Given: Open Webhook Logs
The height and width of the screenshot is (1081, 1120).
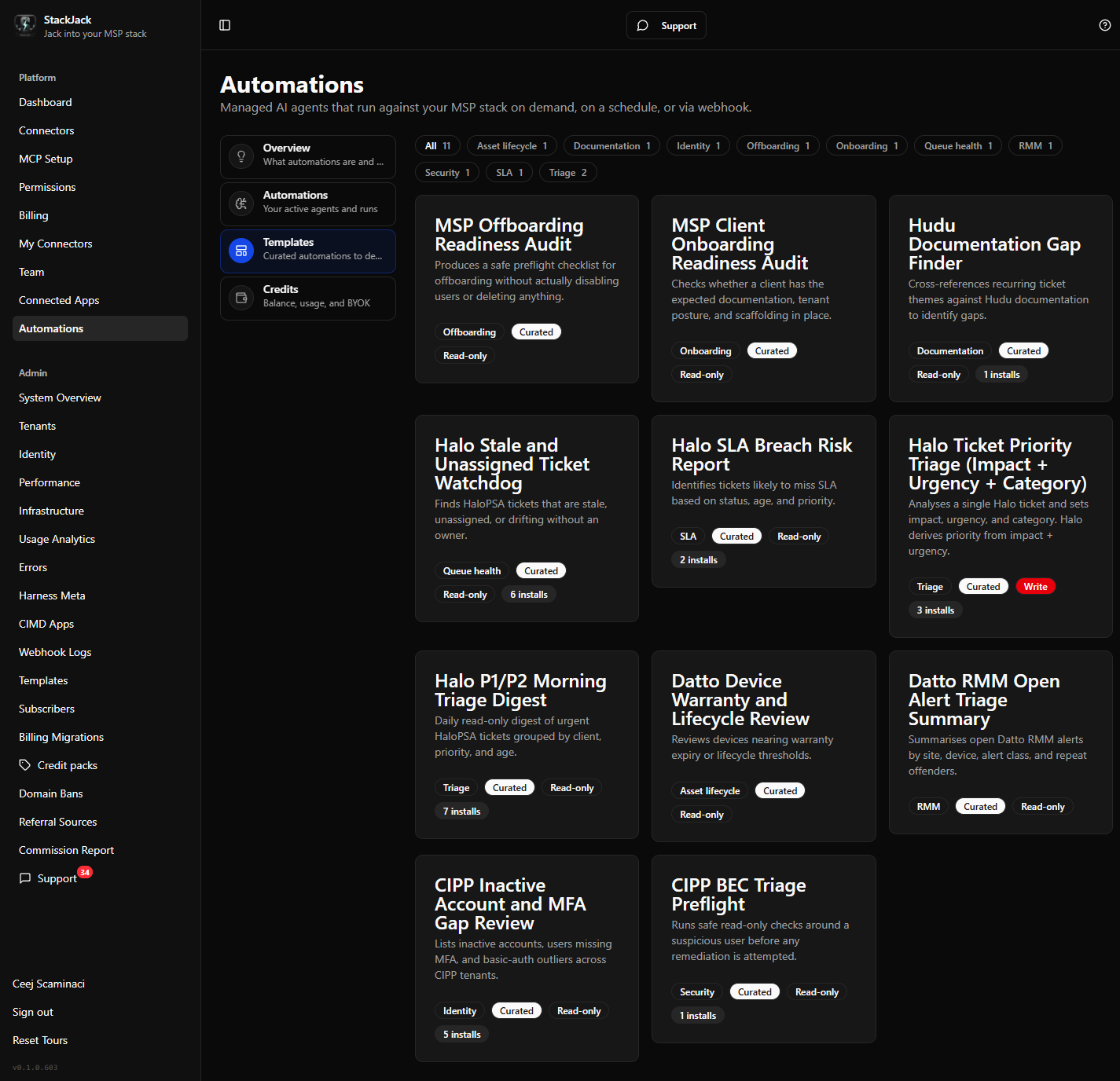Looking at the screenshot, I should (100, 652).
